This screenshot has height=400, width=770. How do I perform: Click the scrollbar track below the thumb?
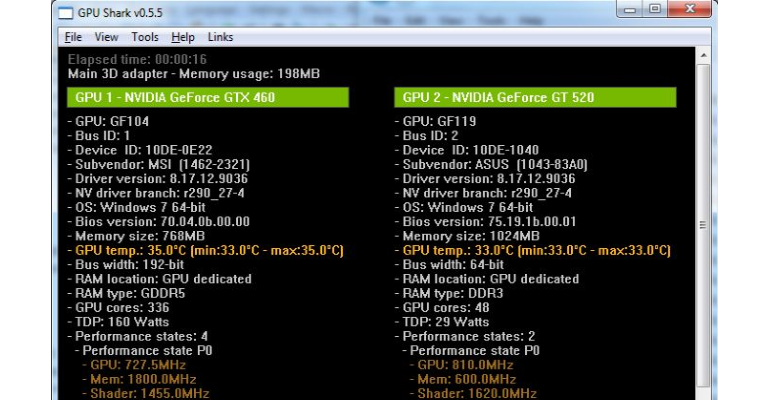click(703, 393)
